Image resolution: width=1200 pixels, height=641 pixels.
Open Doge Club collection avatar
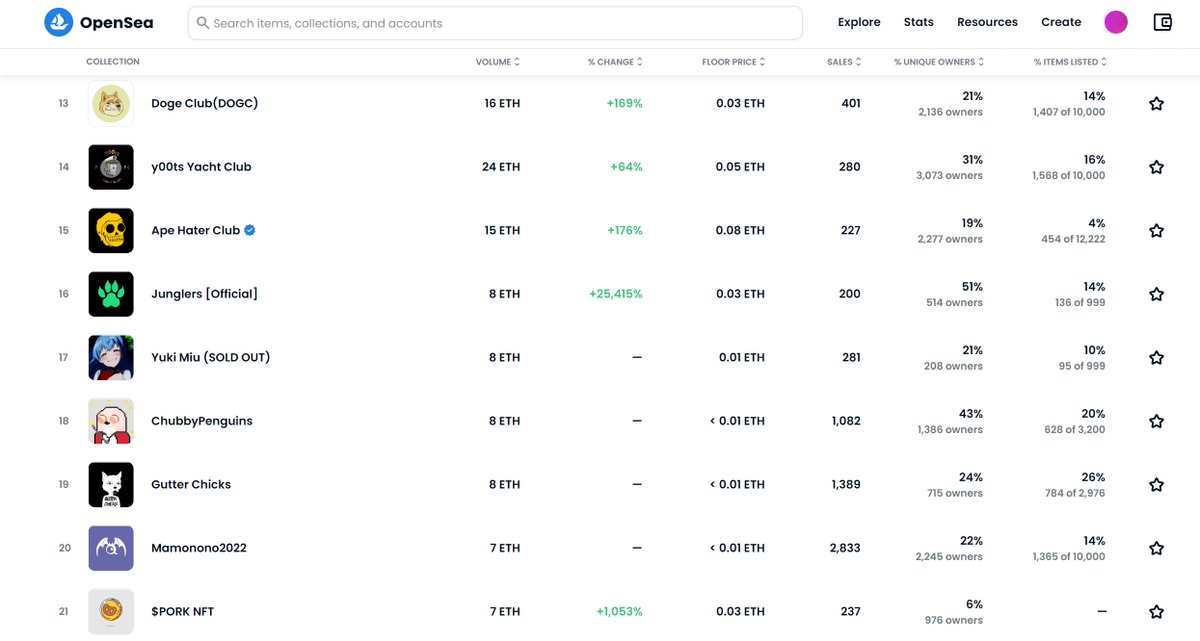(111, 104)
